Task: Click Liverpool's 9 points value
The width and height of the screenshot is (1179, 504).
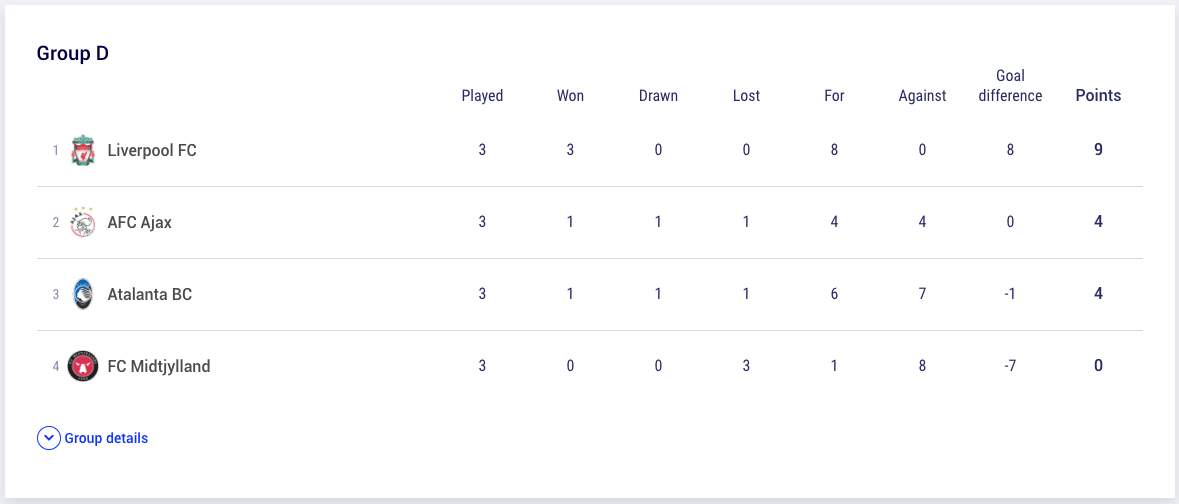Action: click(x=1099, y=150)
